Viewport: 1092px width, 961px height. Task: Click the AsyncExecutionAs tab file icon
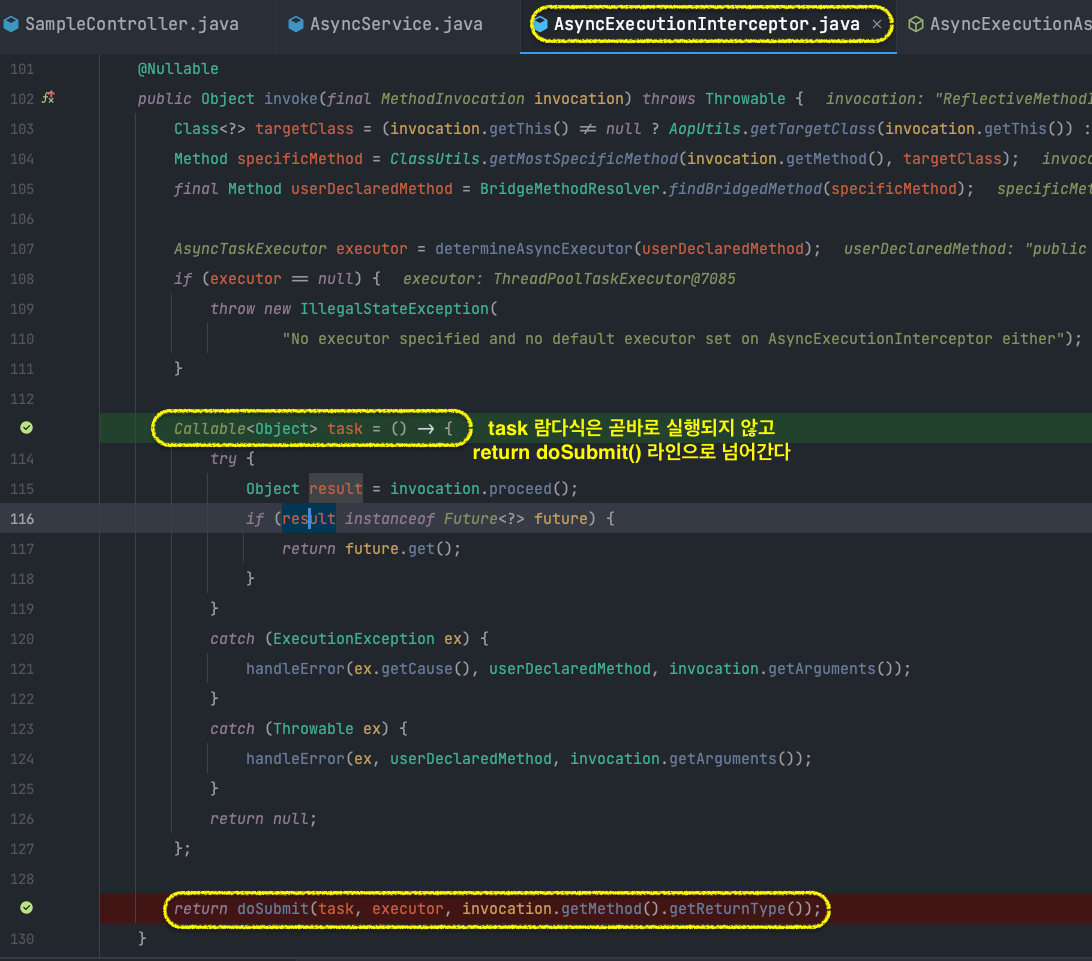coord(916,24)
